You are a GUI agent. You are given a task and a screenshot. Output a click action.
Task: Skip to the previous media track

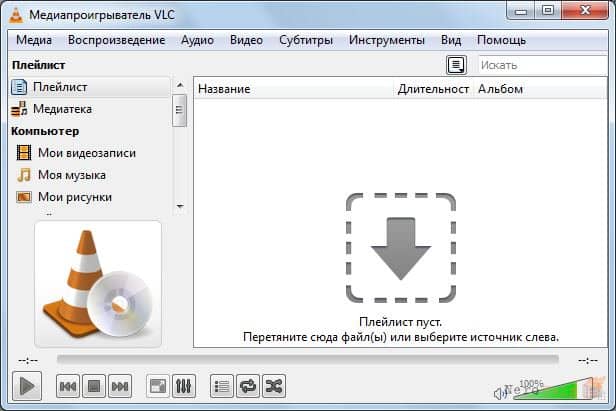(68, 386)
